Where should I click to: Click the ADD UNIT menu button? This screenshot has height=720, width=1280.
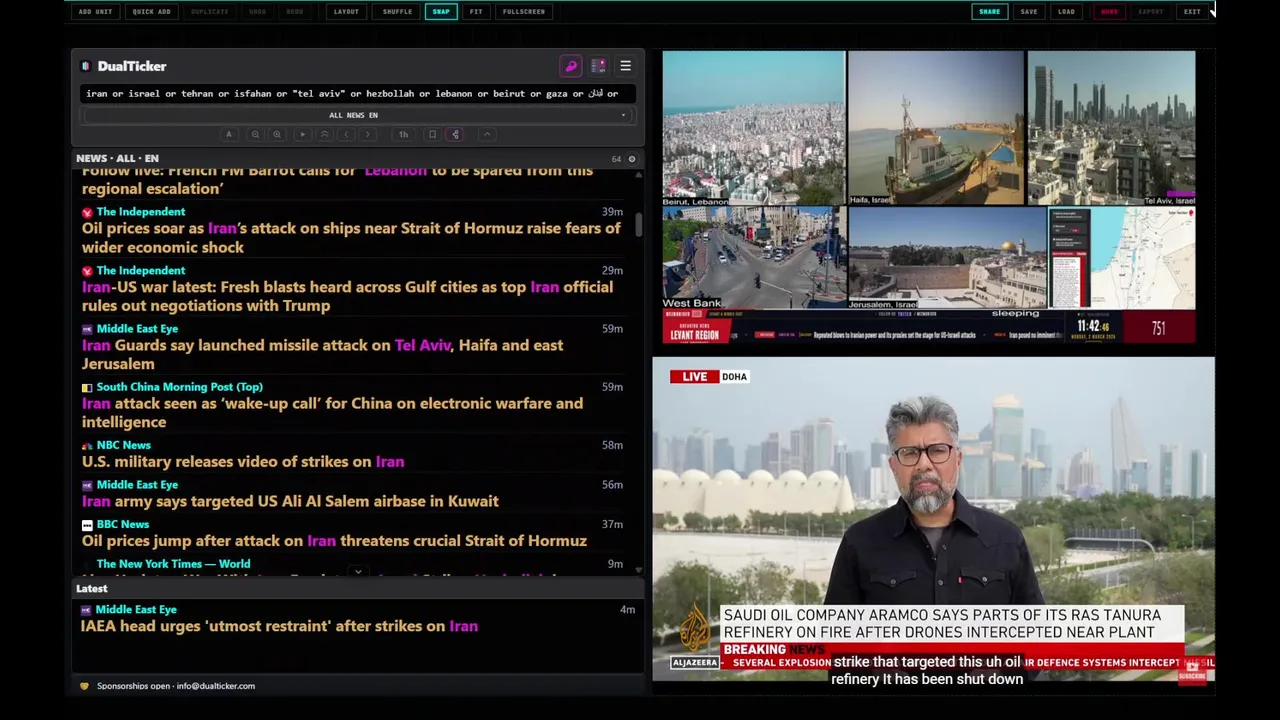[95, 12]
